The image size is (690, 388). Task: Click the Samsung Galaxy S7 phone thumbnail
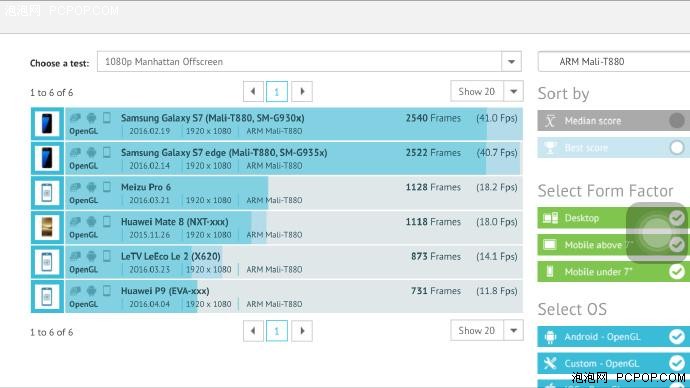[x=47, y=124]
